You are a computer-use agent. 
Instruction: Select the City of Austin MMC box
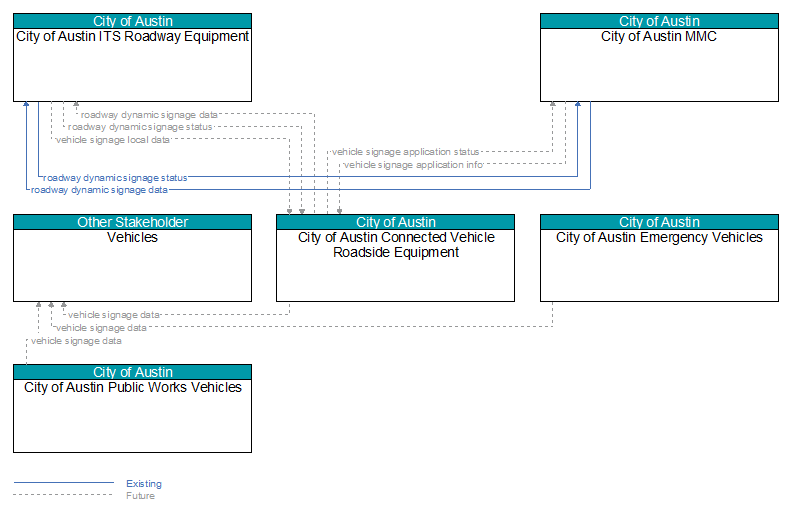(x=659, y=57)
